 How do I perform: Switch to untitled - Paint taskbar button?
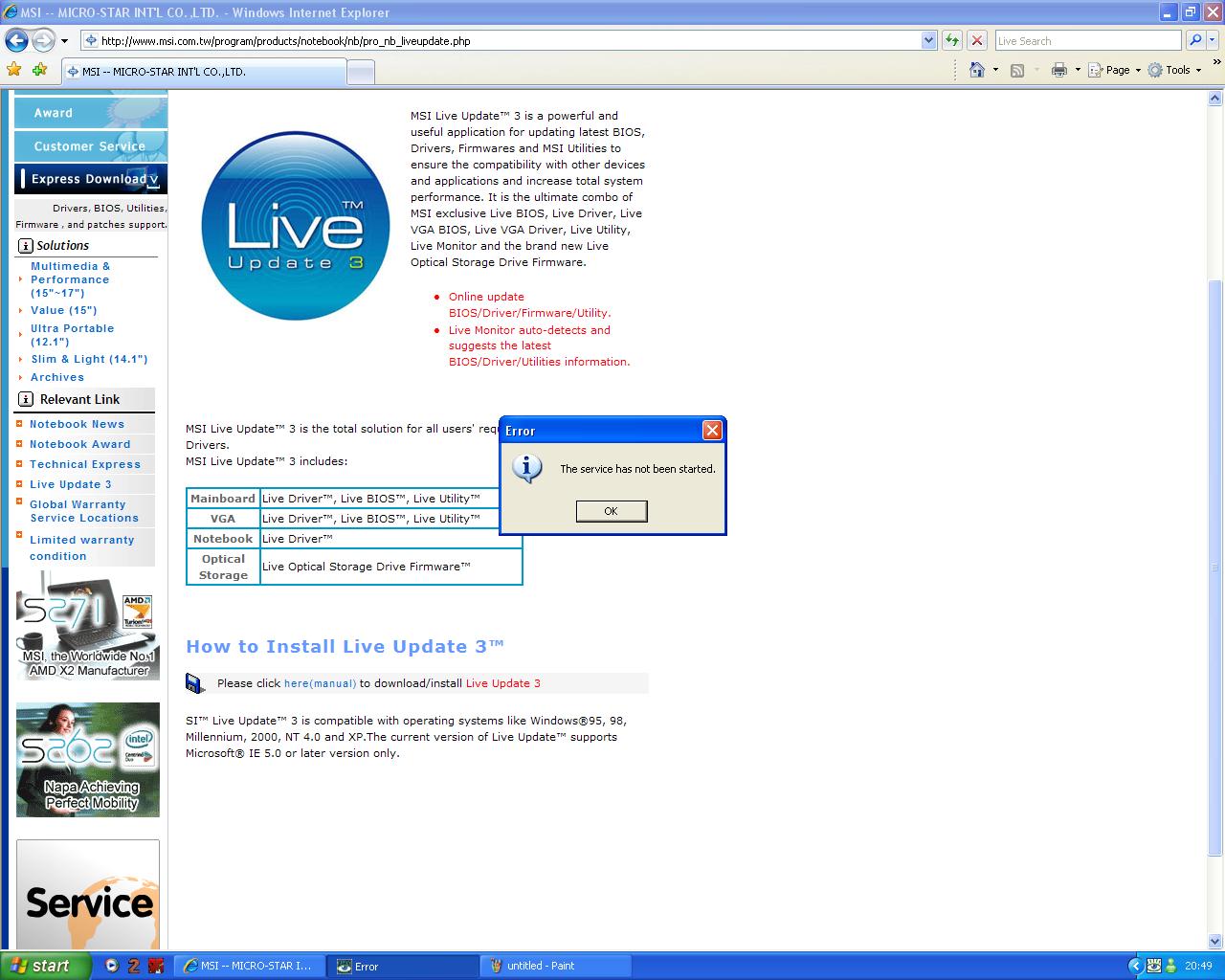click(557, 966)
